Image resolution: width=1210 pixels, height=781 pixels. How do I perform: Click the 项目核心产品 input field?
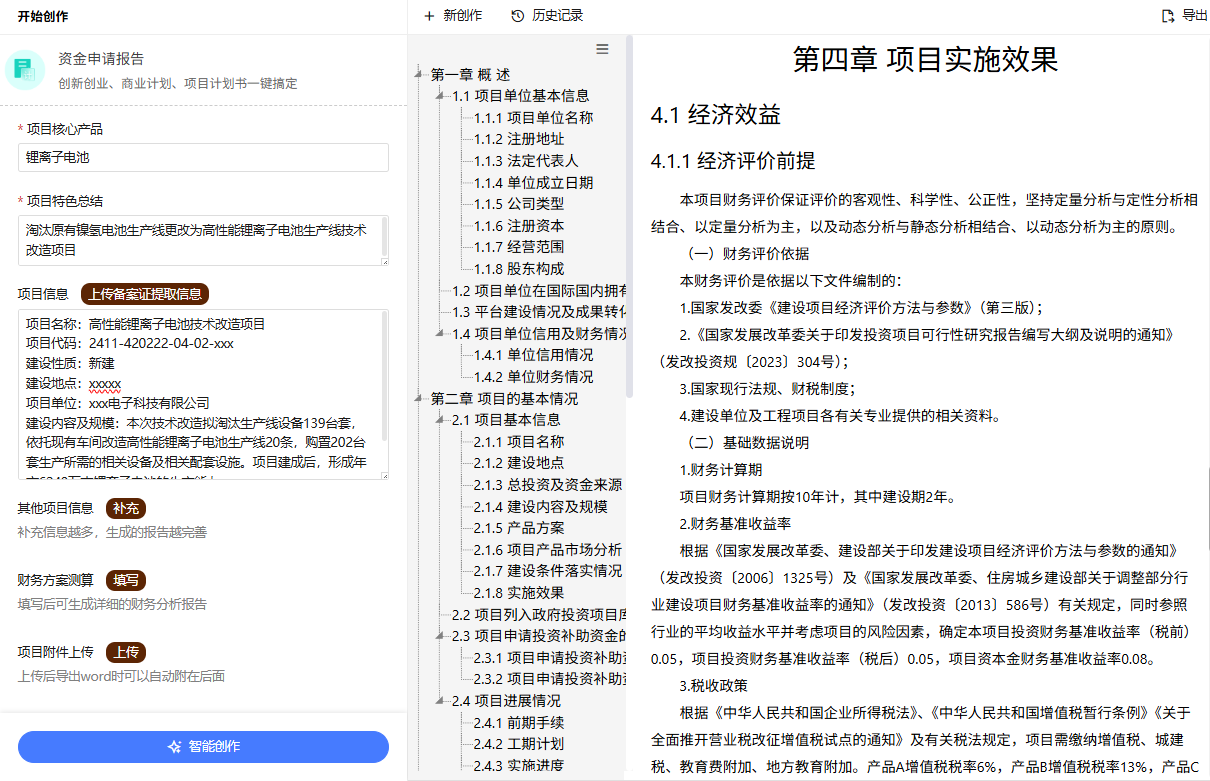tap(203, 158)
